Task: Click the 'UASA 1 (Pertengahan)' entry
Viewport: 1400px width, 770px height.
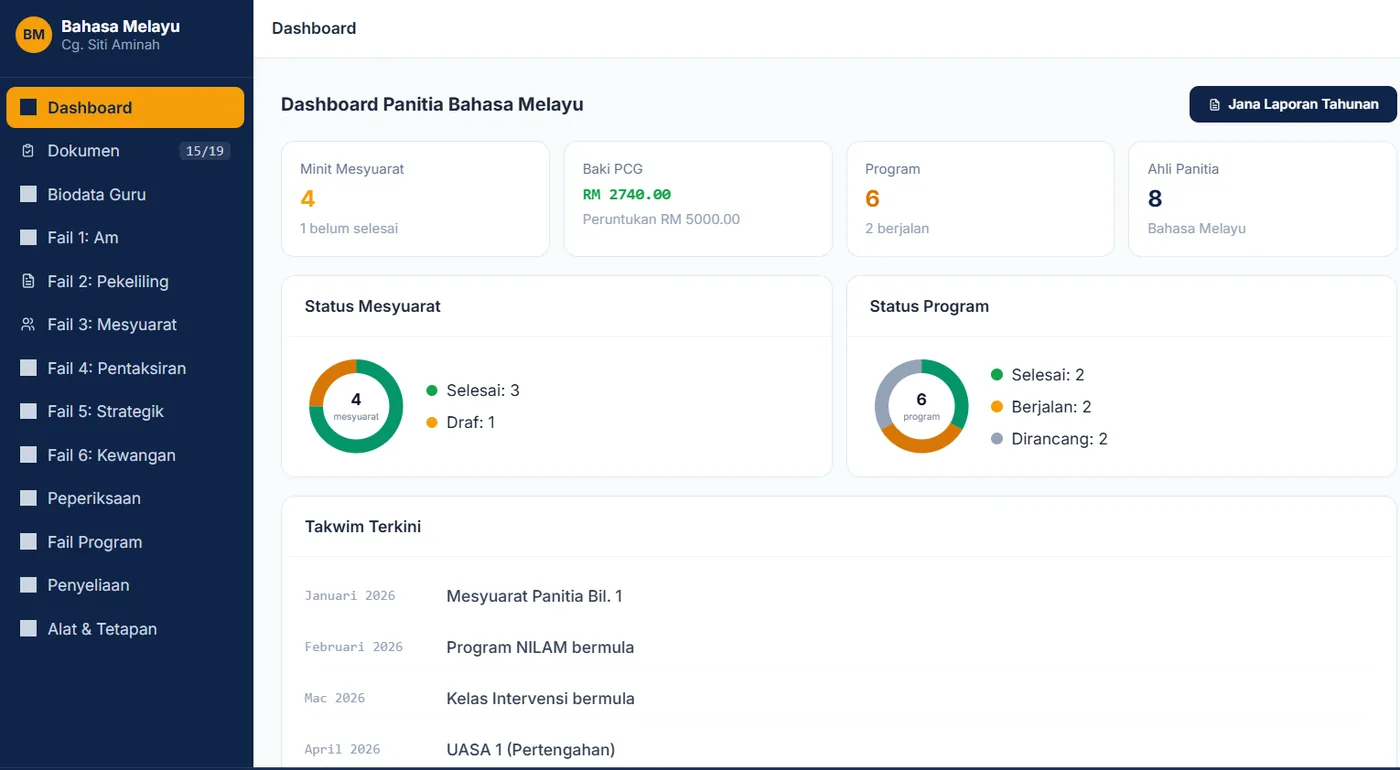Action: 531,749
